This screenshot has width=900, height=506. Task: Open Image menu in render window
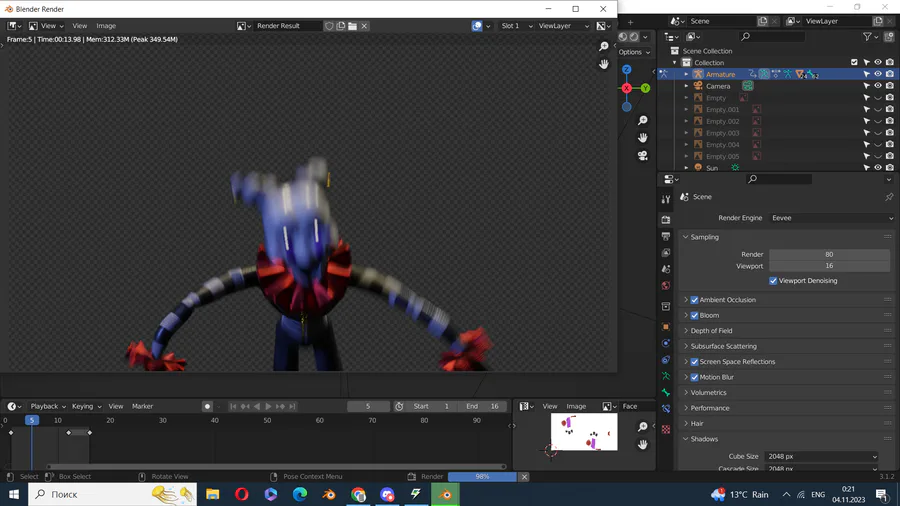(106, 26)
